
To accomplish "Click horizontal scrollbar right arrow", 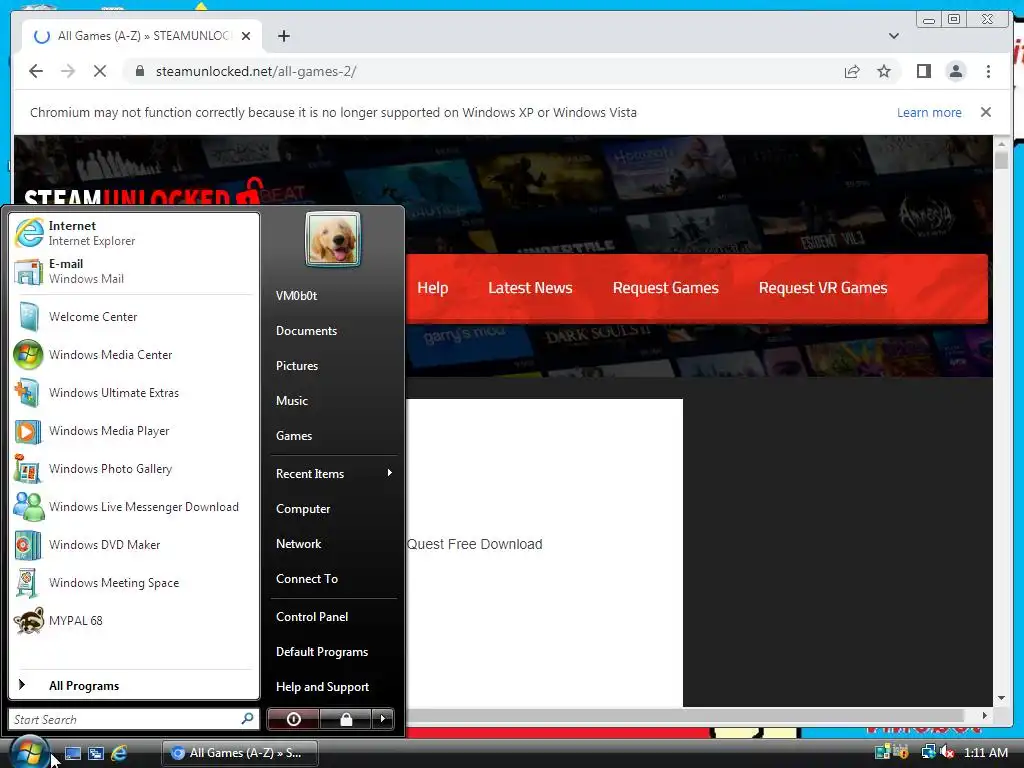I will [x=984, y=716].
